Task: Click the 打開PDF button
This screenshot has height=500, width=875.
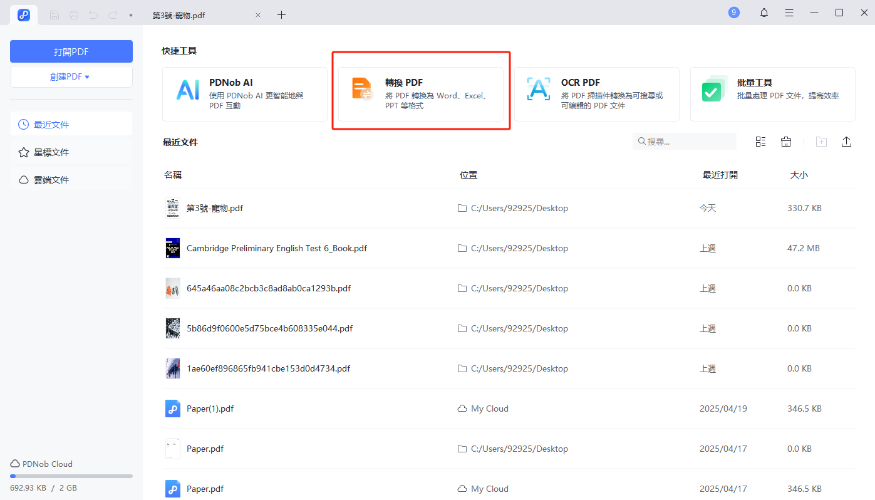Action: point(71,51)
